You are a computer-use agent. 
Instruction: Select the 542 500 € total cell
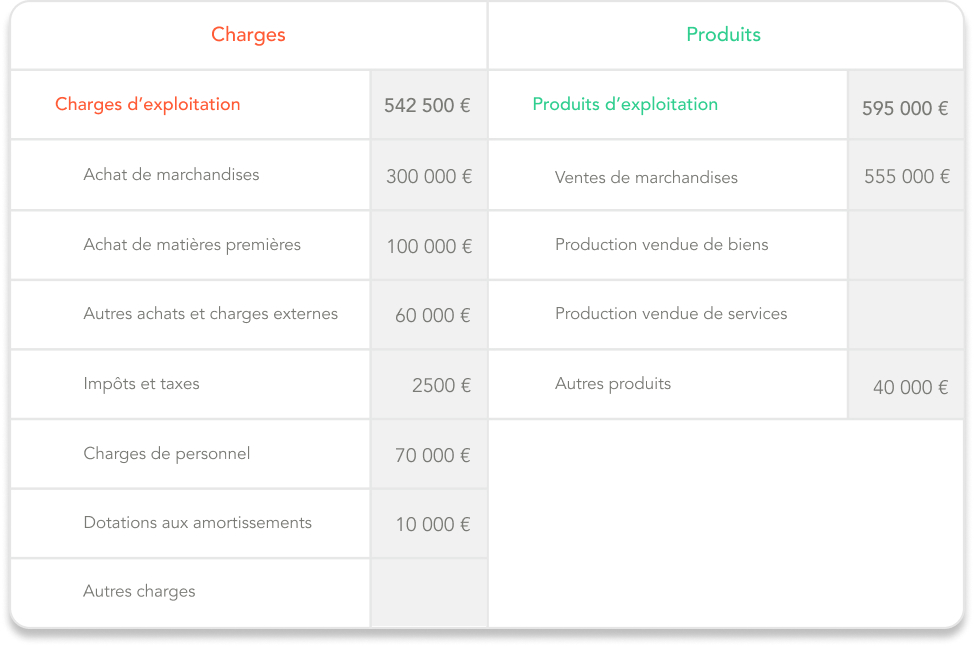tap(429, 105)
